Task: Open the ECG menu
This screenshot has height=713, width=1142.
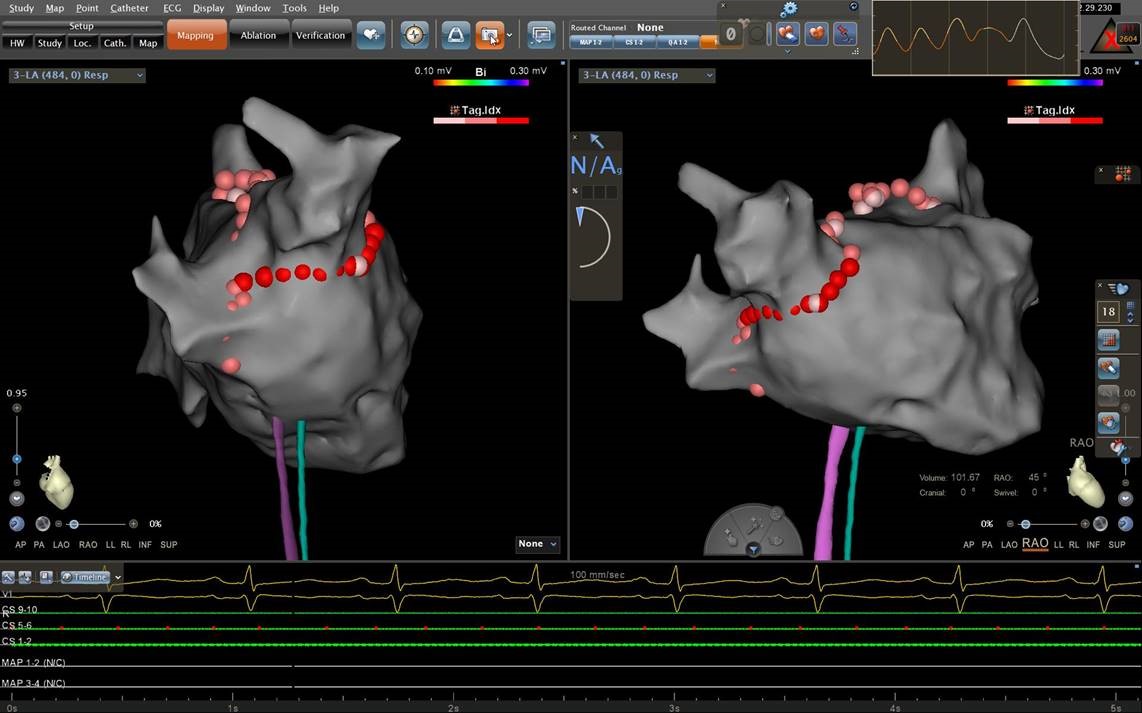Action: (172, 8)
